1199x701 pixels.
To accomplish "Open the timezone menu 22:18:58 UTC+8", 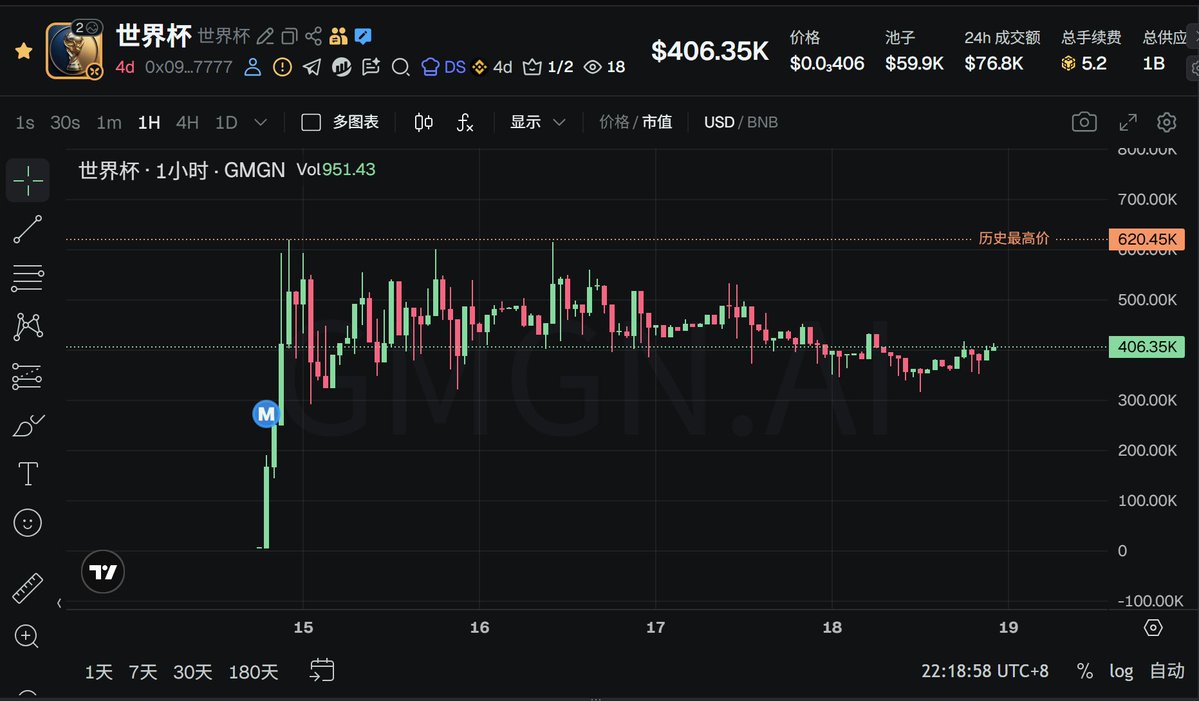I will (985, 671).
